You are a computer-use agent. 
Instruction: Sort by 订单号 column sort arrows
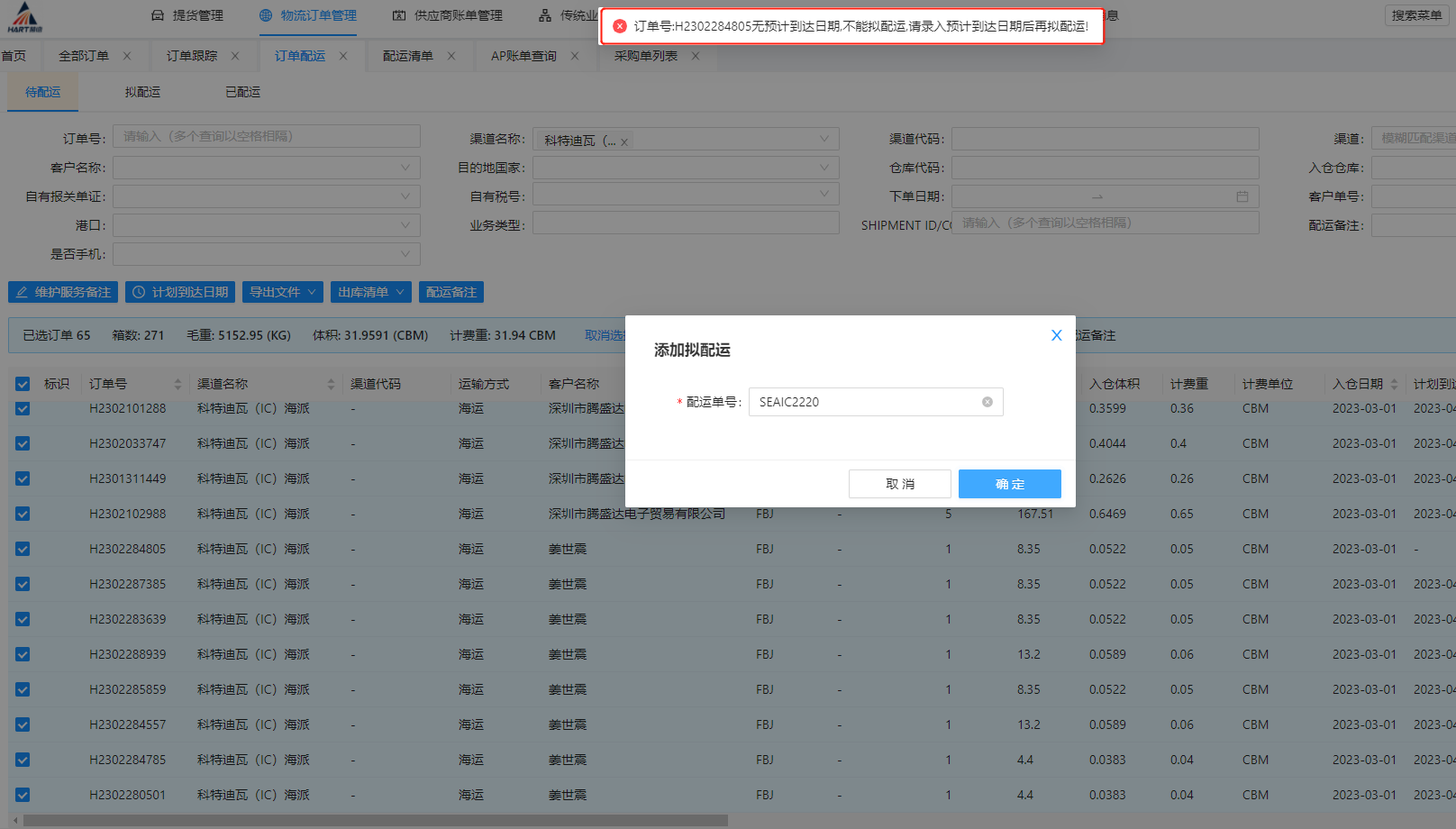pyautogui.click(x=177, y=384)
